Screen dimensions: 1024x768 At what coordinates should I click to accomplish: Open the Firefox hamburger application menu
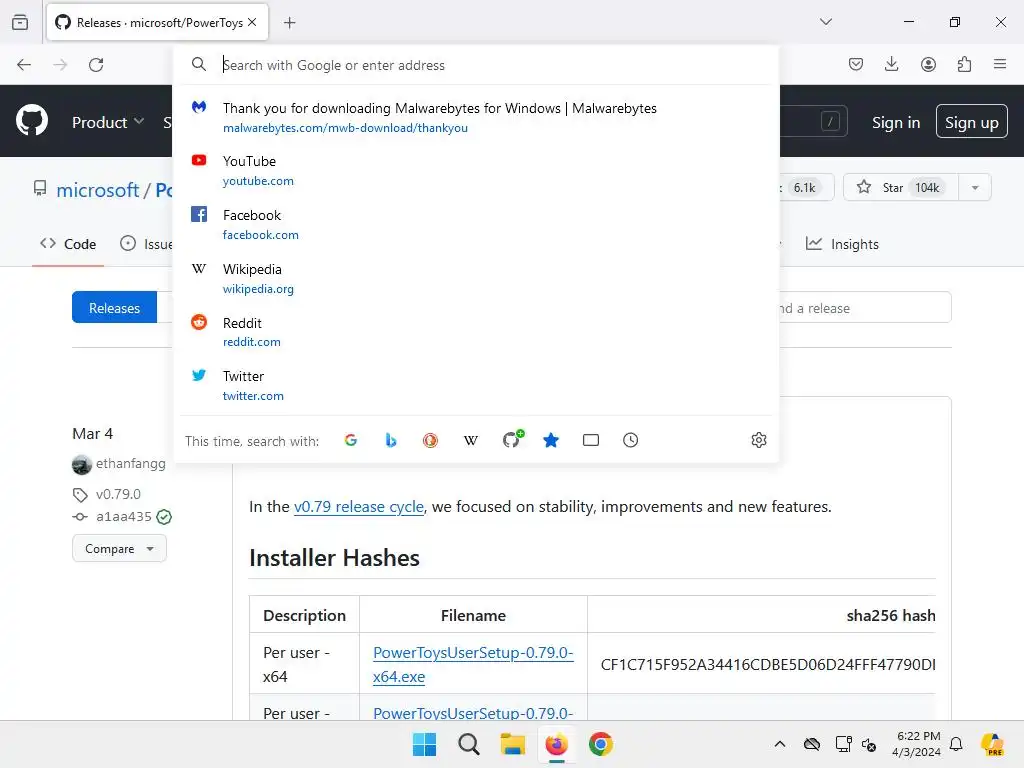tap(1000, 64)
